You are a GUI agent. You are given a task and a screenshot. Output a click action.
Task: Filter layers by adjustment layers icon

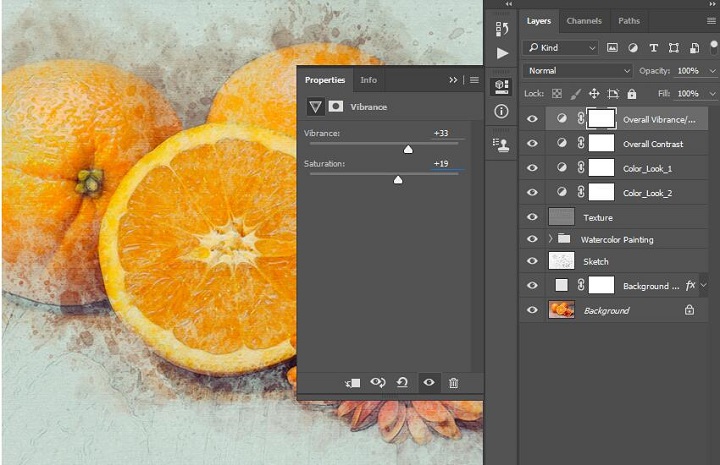[633, 47]
